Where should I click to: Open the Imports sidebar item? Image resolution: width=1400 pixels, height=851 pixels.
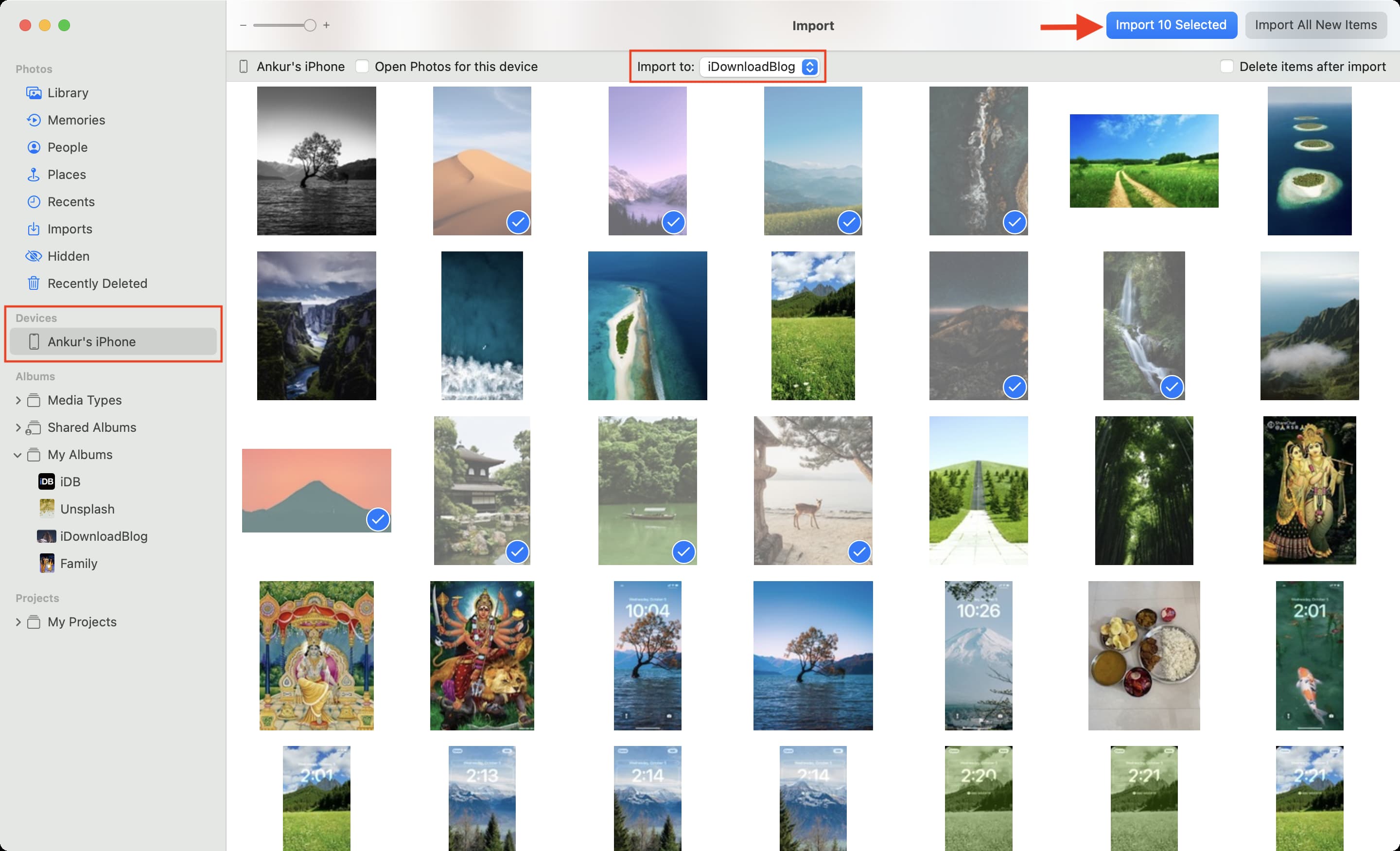pyautogui.click(x=70, y=229)
